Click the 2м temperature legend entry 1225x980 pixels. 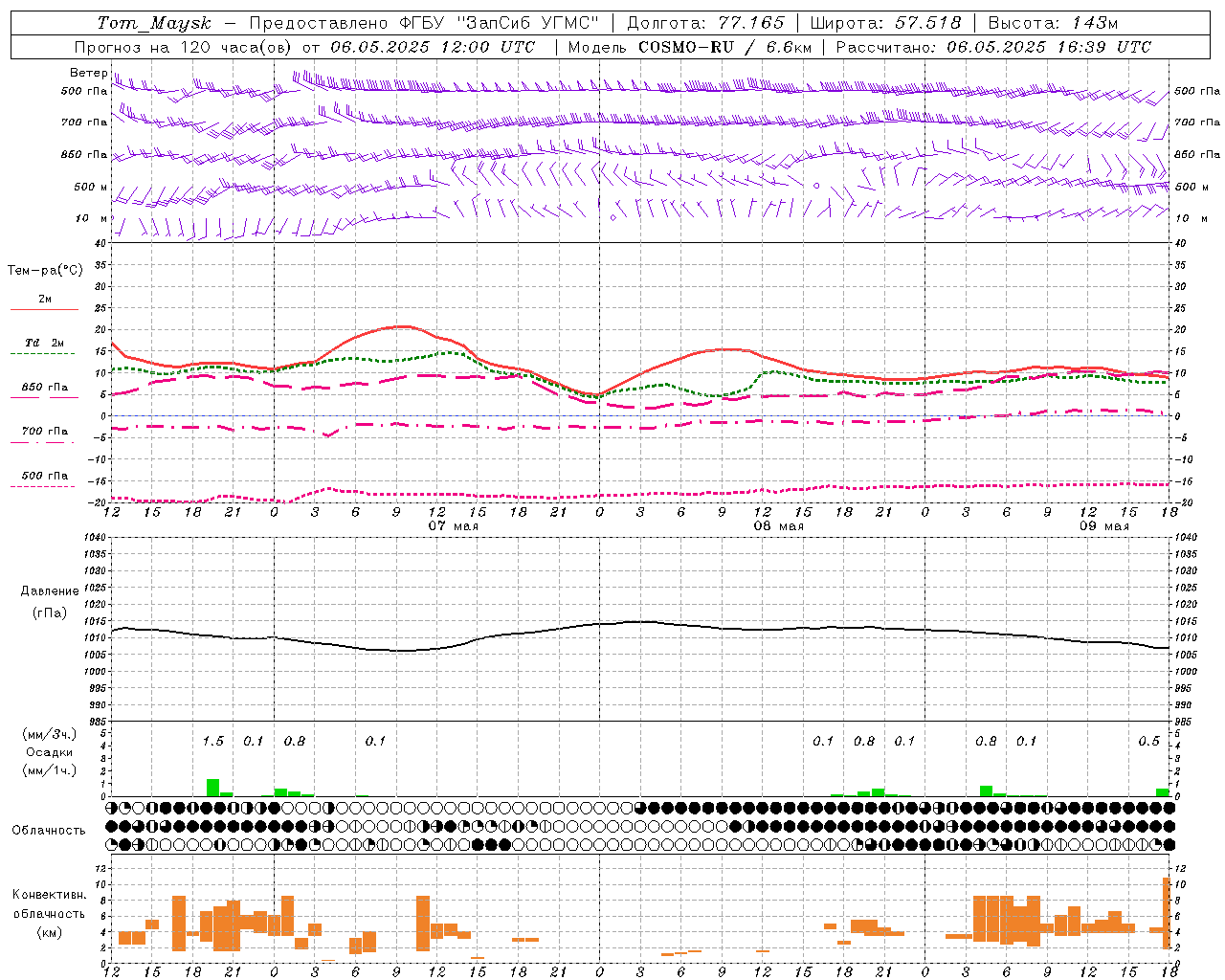(45, 299)
